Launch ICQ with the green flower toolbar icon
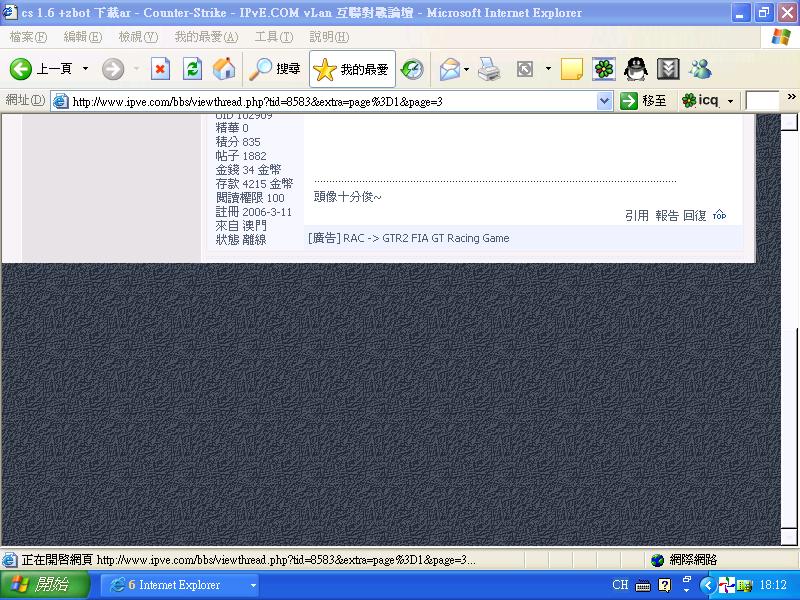Viewport: 800px width, 600px height. pyautogui.click(x=604, y=69)
